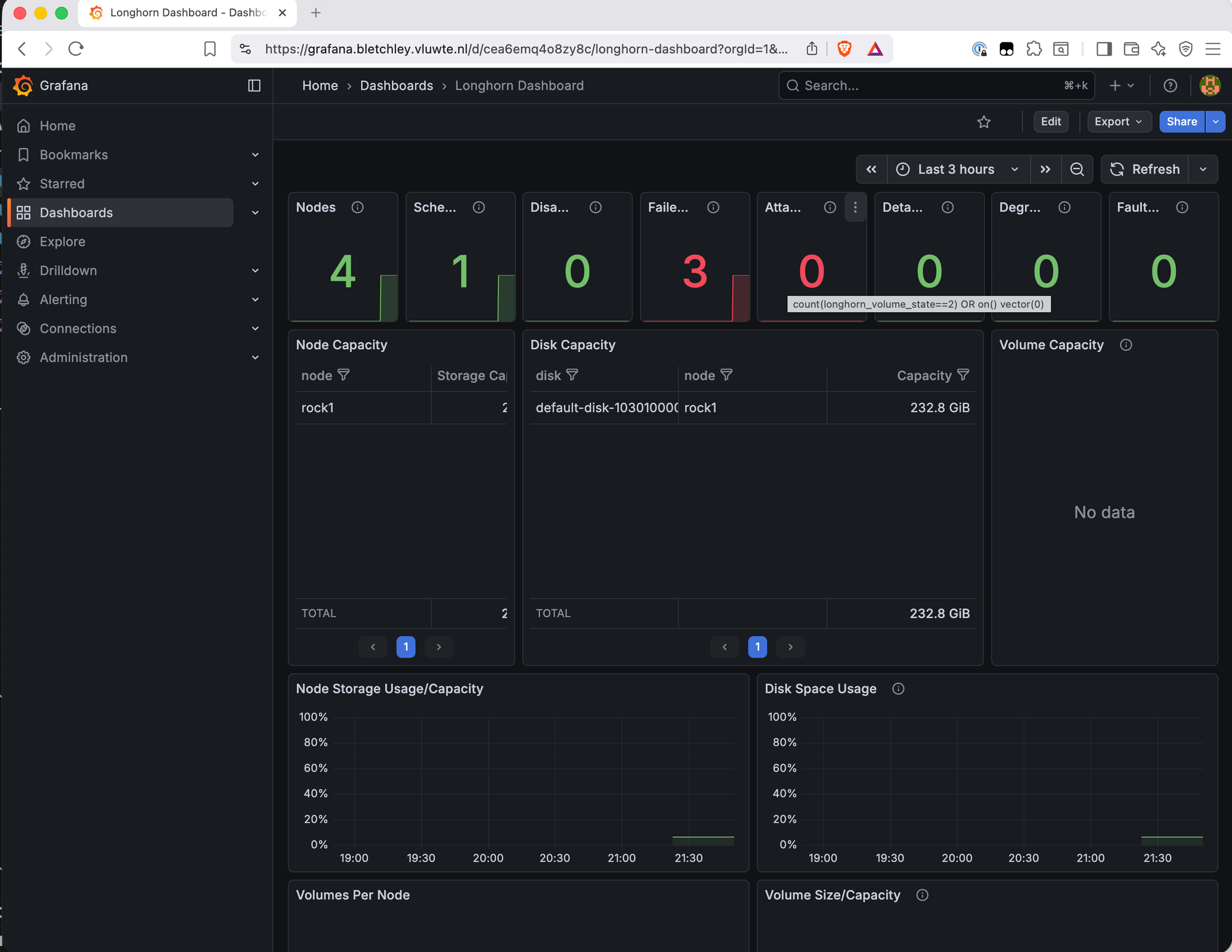Image resolution: width=1232 pixels, height=952 pixels.
Task: Open the help question mark icon
Action: click(x=1170, y=86)
